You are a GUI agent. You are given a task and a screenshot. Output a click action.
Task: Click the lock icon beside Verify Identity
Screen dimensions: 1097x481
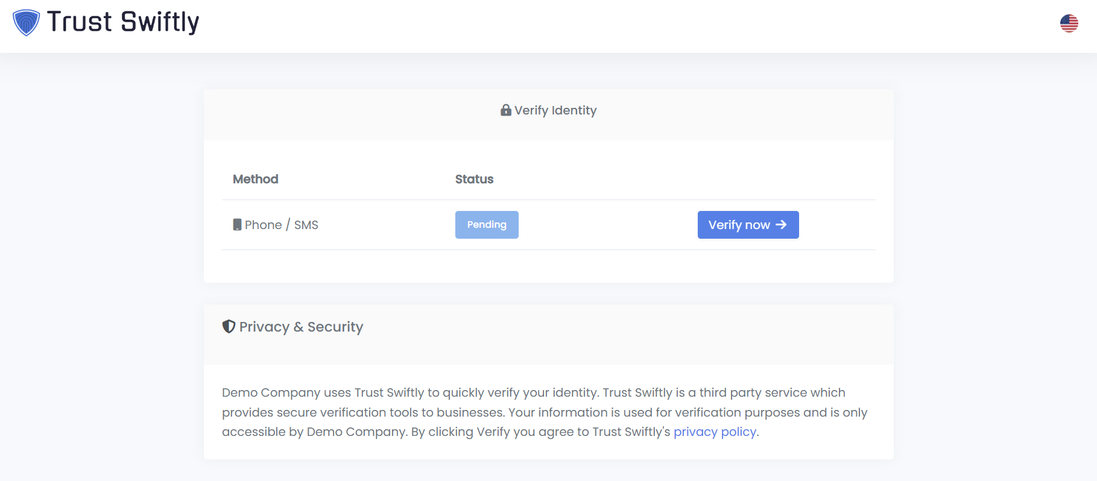(x=506, y=110)
